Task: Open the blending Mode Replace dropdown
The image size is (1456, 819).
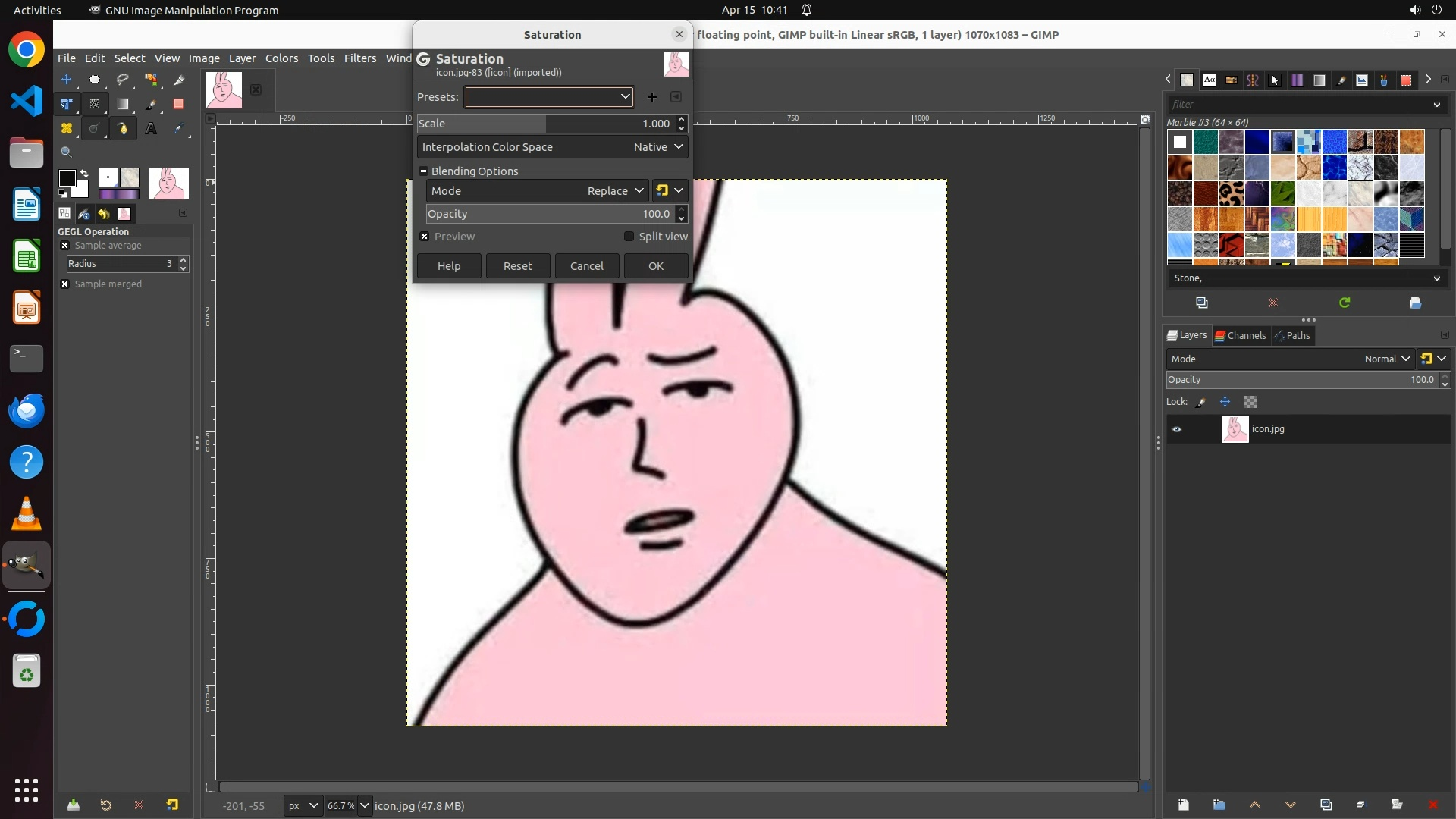Action: (x=614, y=191)
